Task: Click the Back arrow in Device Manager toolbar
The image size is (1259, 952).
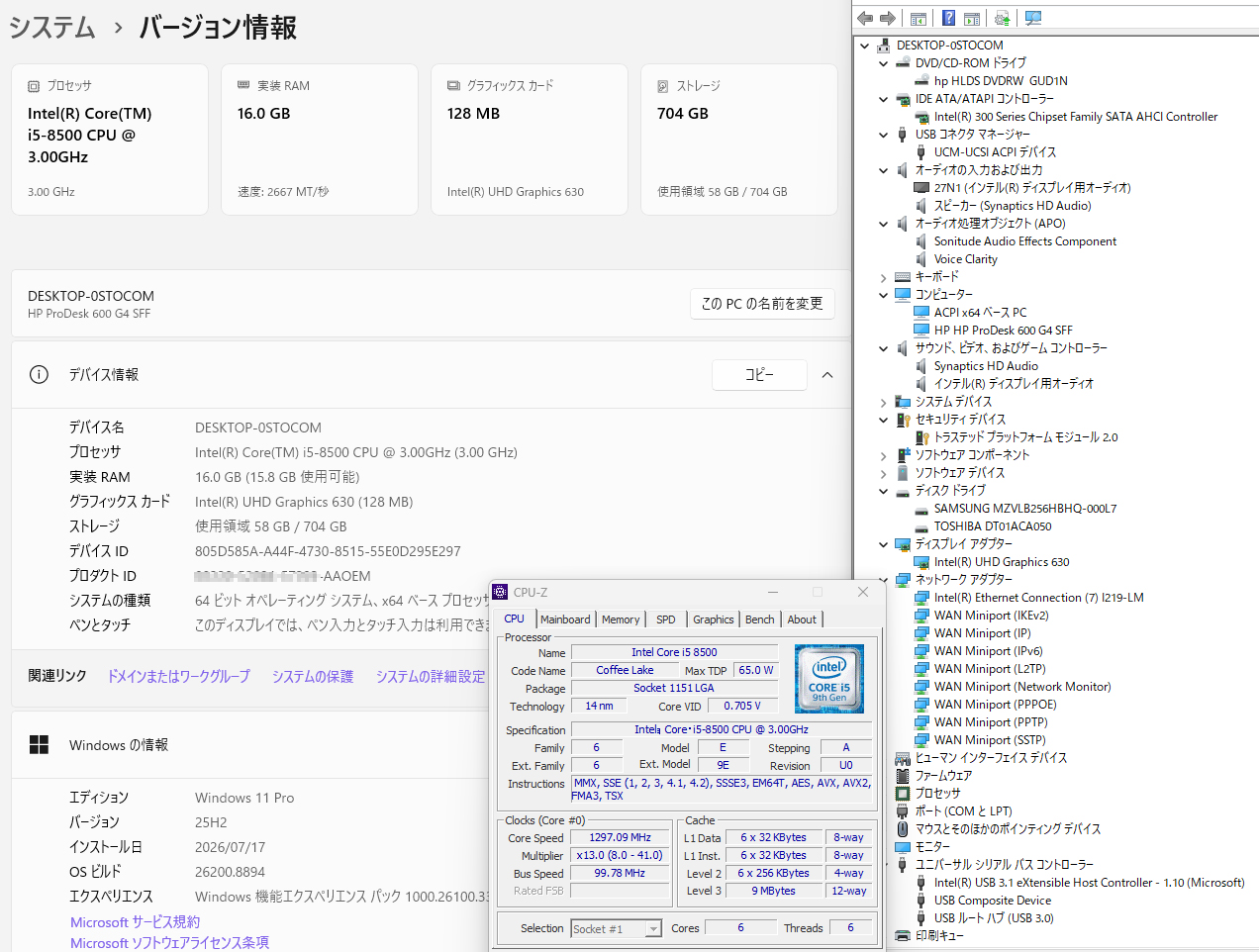Action: tap(865, 18)
